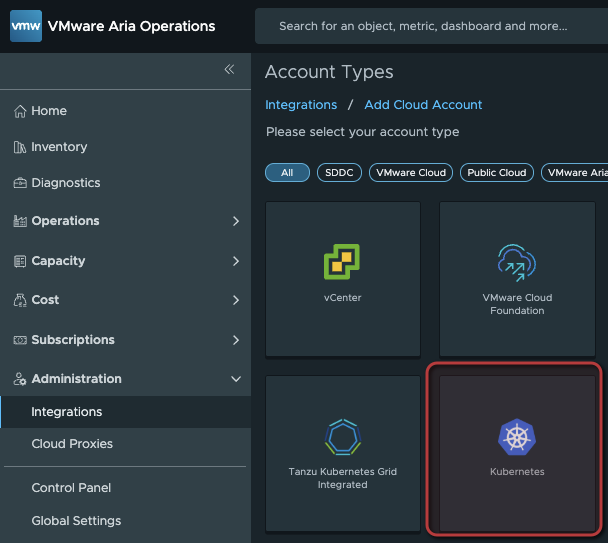
Task: Collapse the left navigation sidebar
Action: pos(229,69)
